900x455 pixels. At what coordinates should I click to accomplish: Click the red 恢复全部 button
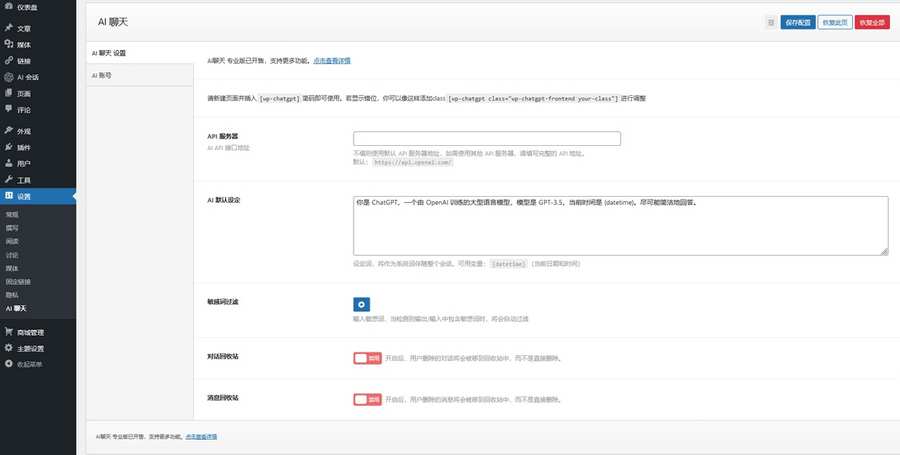point(872,22)
